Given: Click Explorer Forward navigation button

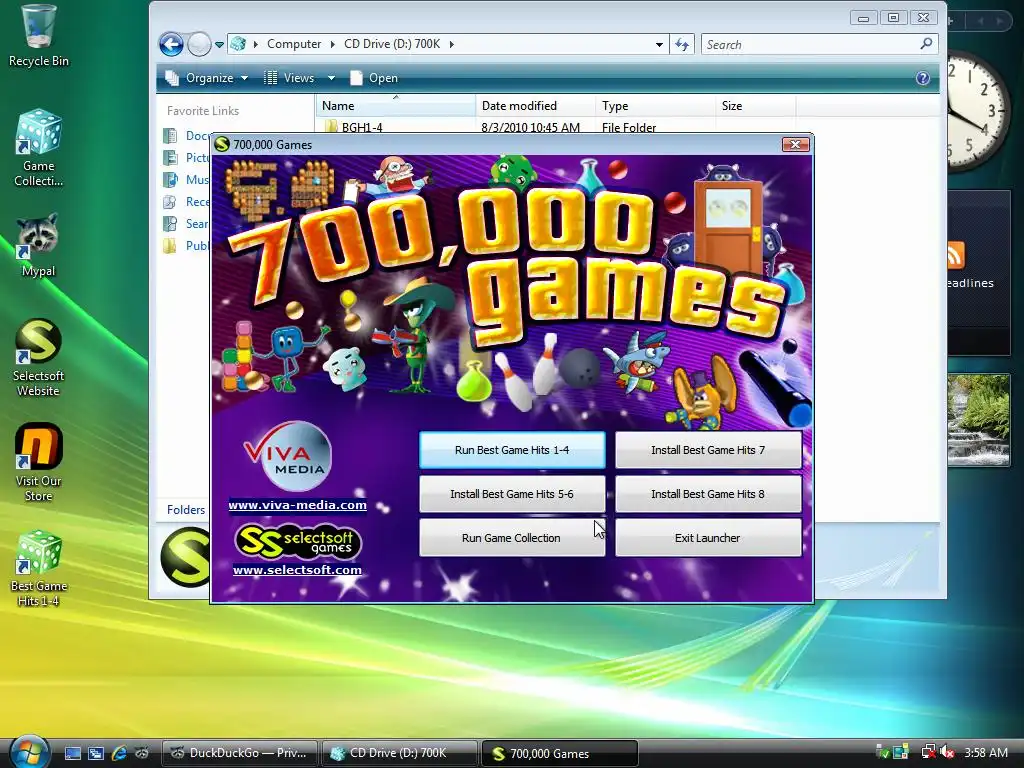Looking at the screenshot, I should pos(199,44).
